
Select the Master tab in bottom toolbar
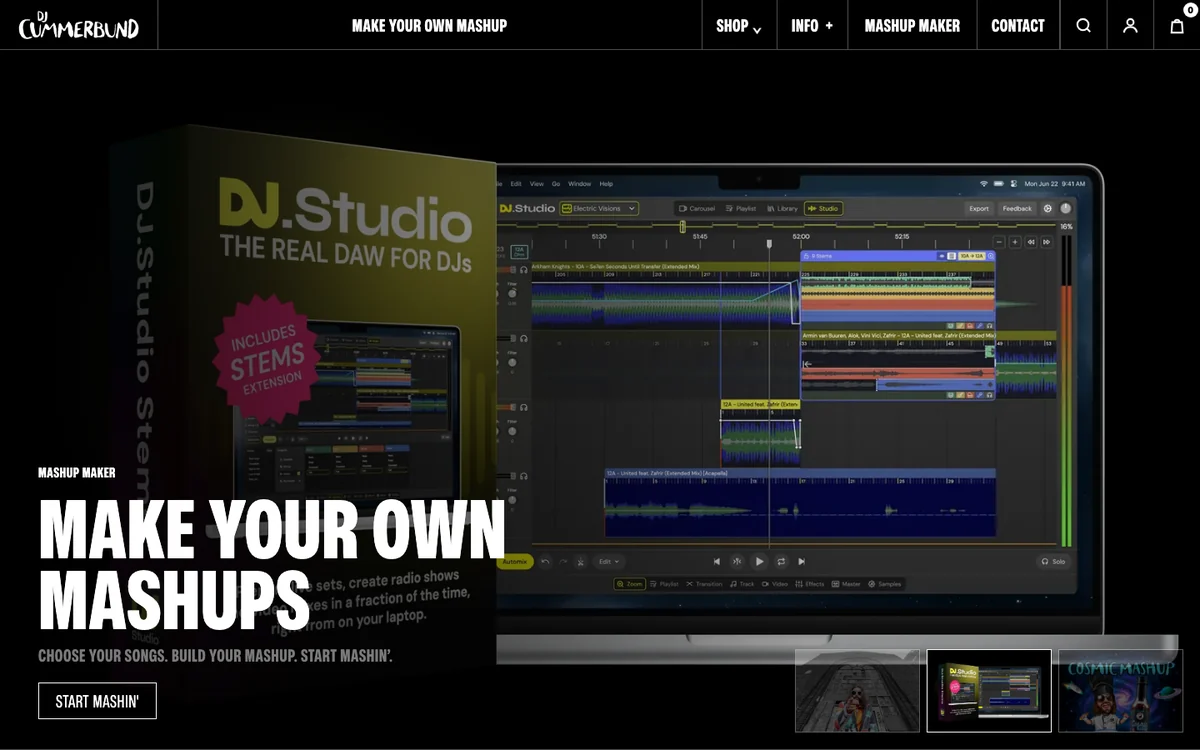pos(846,584)
